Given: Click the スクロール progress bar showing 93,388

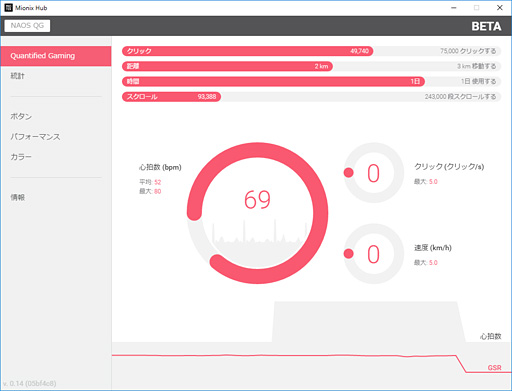Looking at the screenshot, I should pyautogui.click(x=171, y=97).
